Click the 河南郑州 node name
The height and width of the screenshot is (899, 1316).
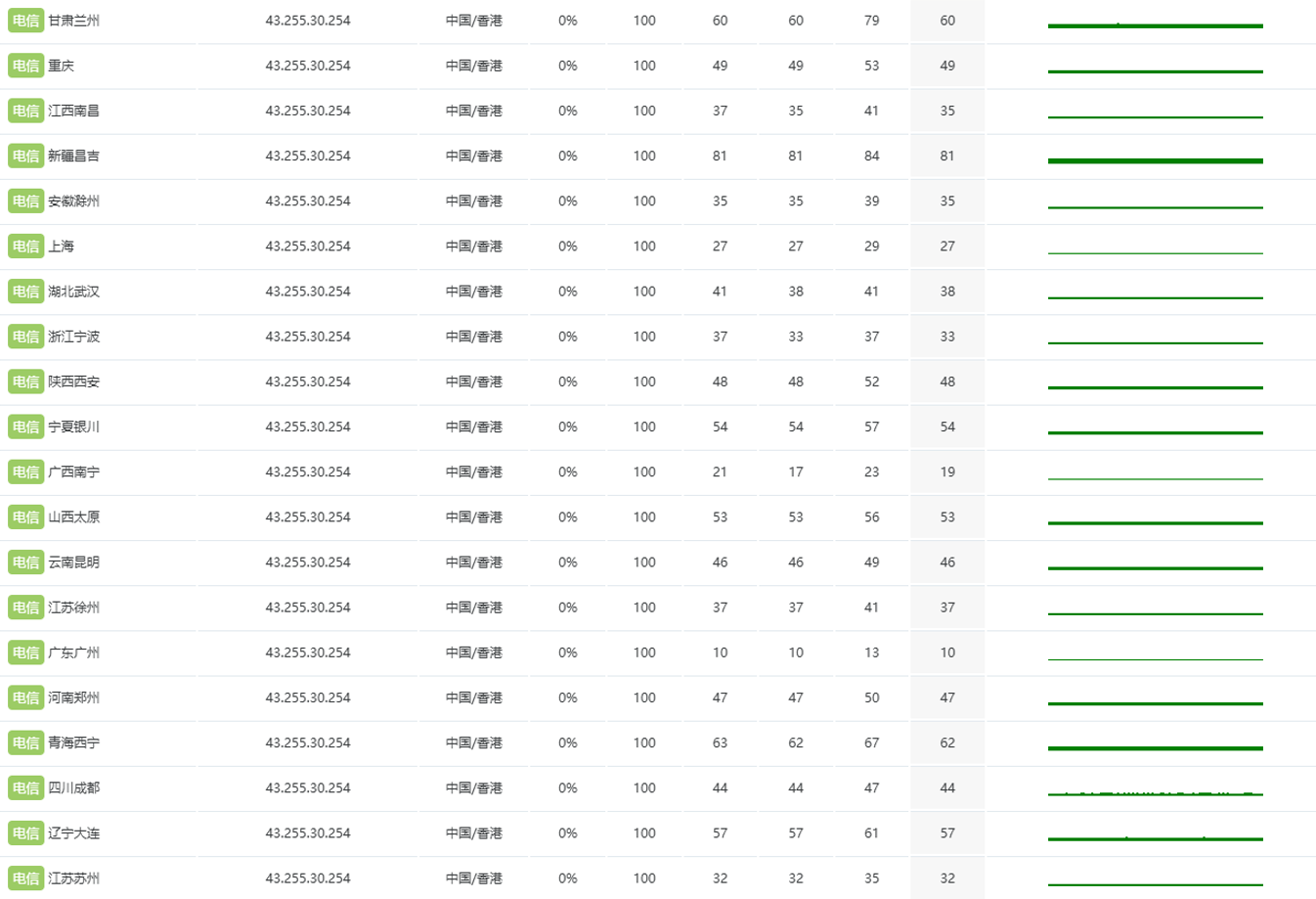(74, 697)
